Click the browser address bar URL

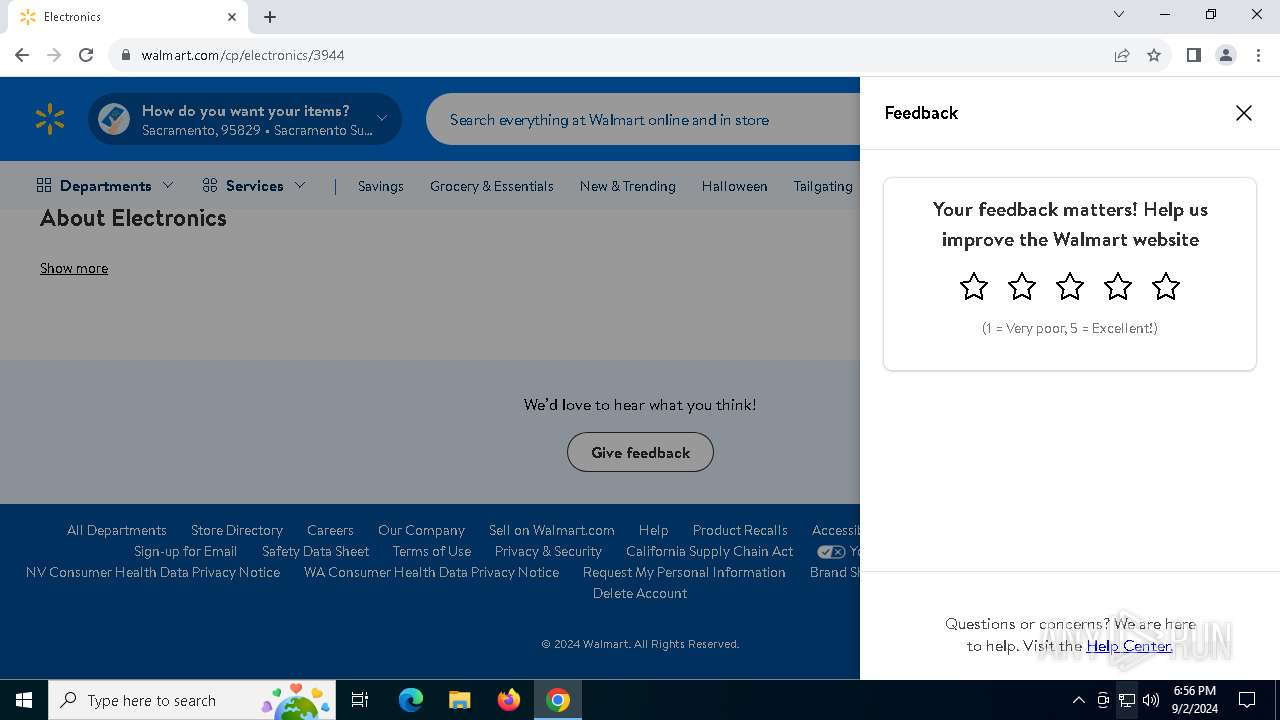[243, 55]
